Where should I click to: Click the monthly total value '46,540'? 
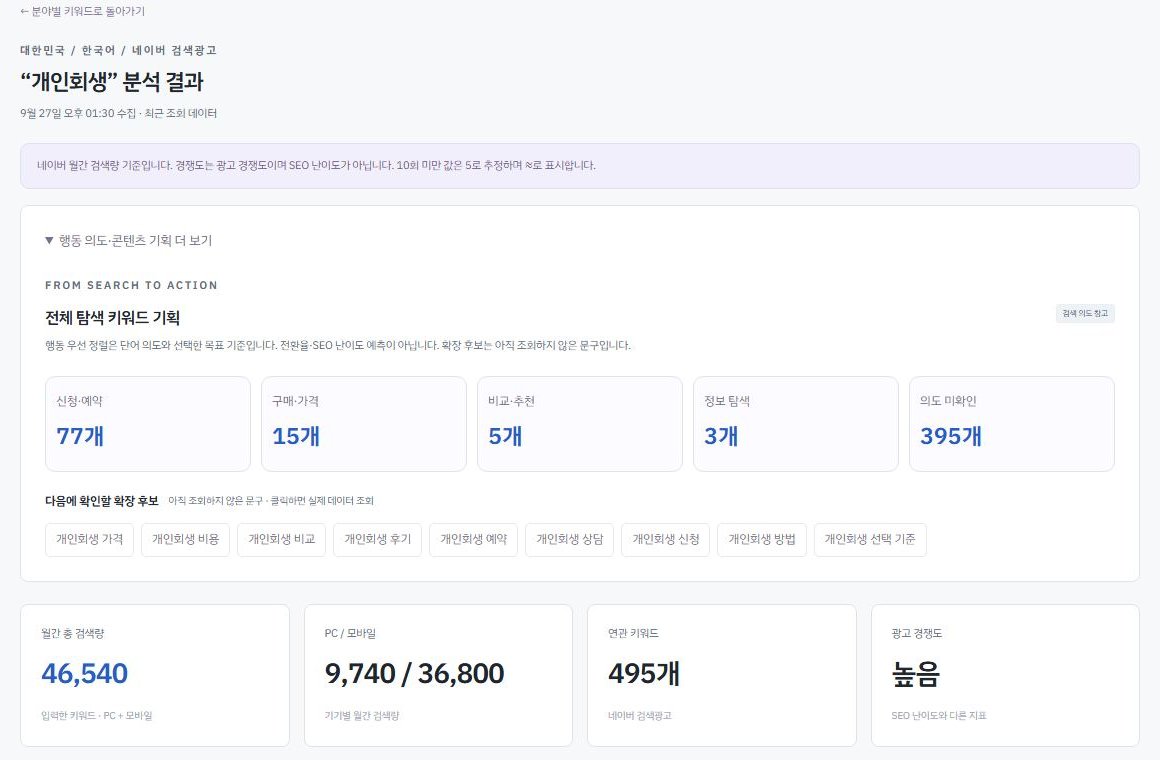[84, 673]
